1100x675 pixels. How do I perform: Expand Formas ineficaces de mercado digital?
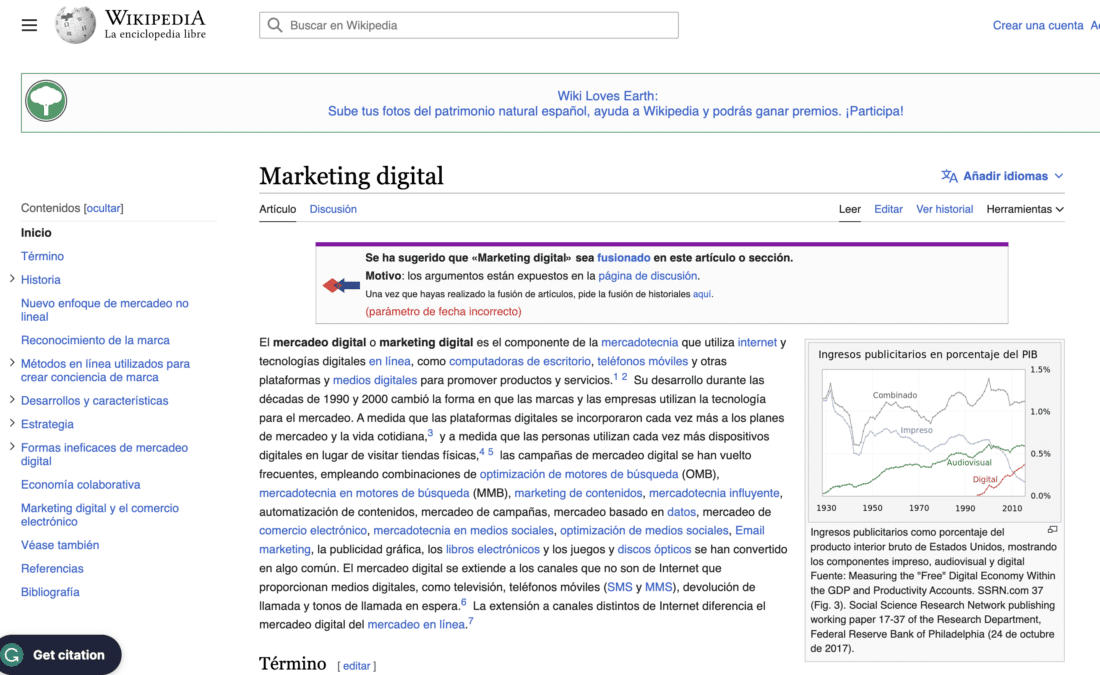[12, 447]
